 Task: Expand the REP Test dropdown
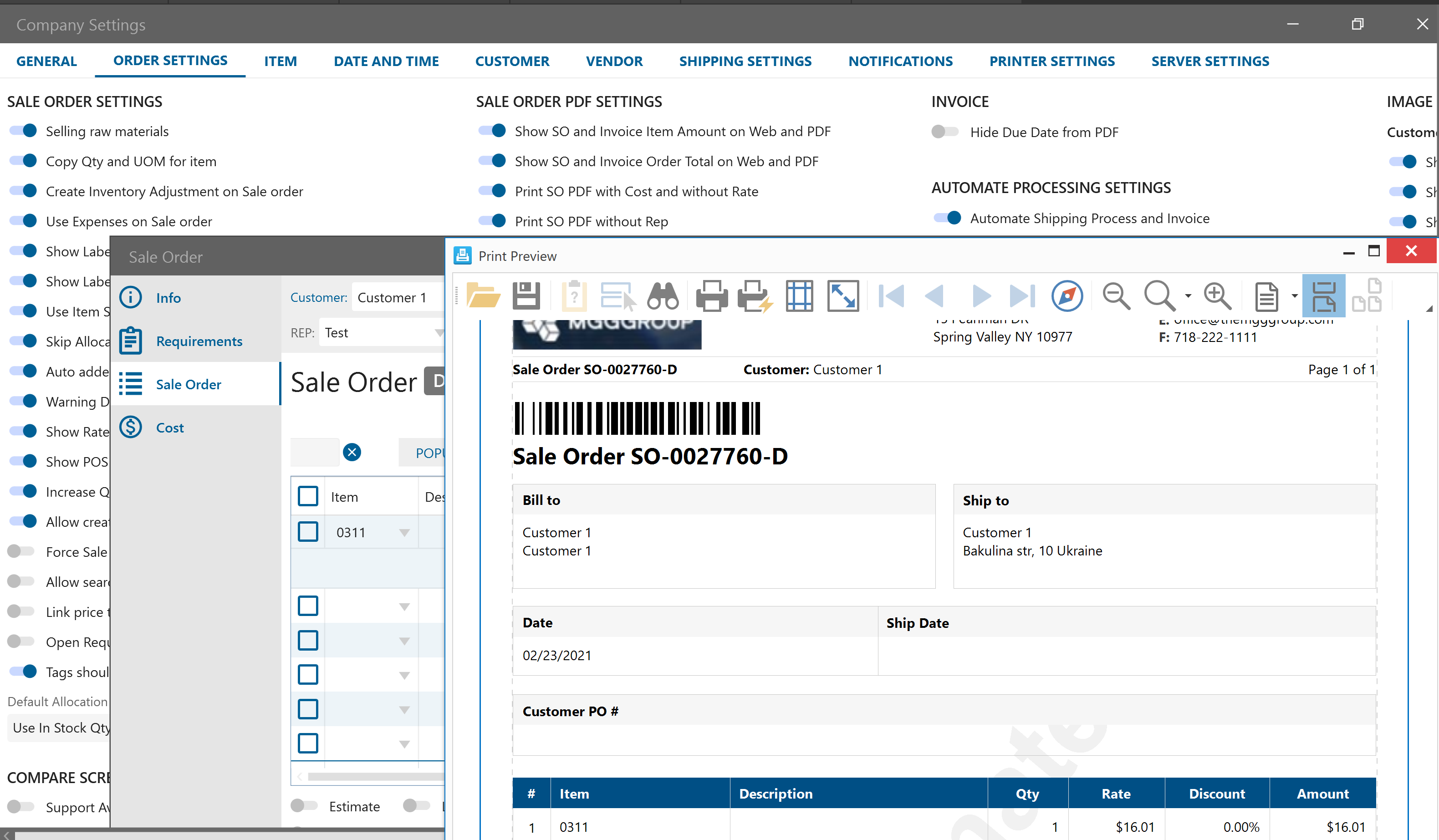coord(438,333)
